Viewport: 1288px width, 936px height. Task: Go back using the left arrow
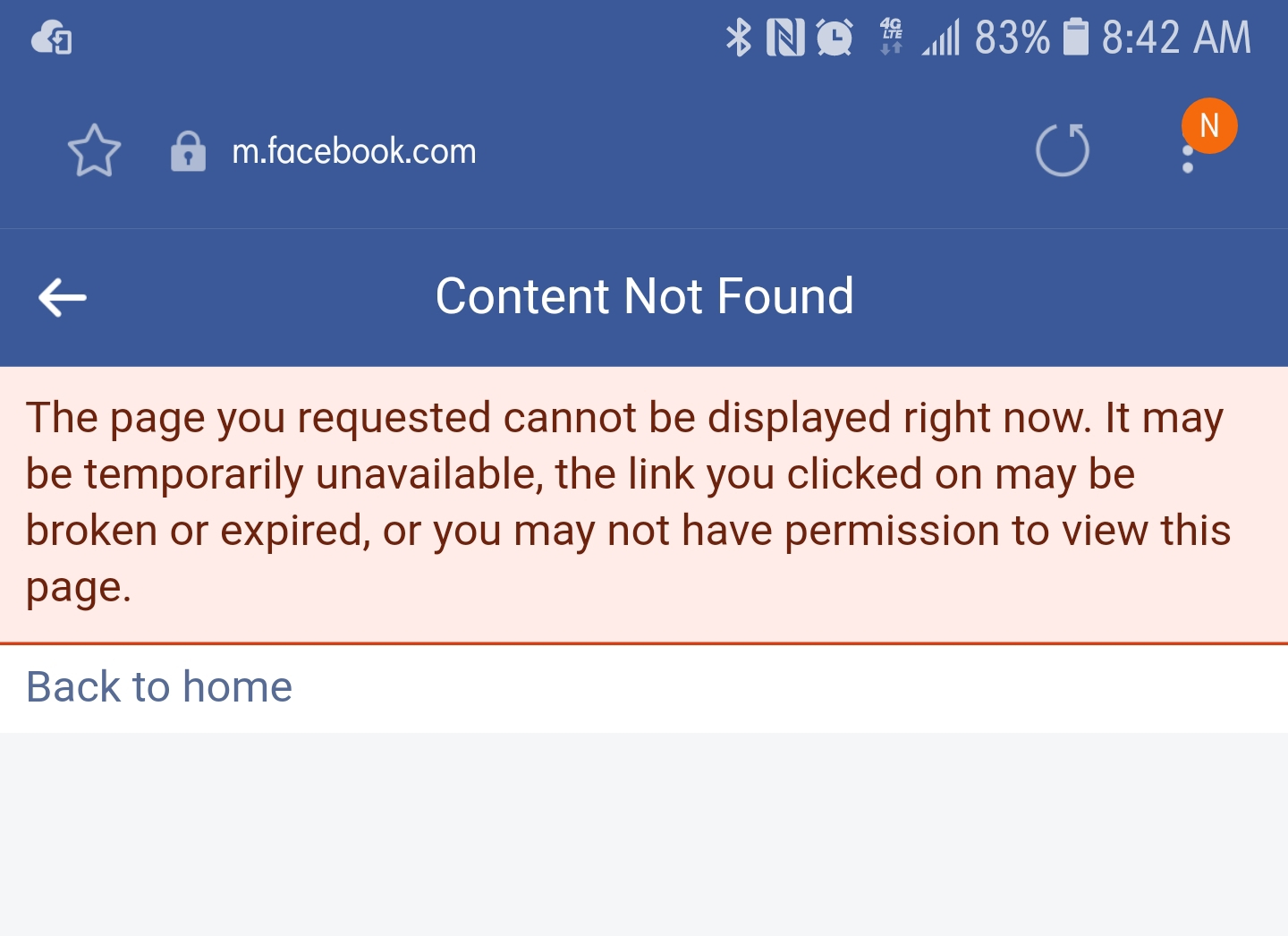[x=63, y=297]
